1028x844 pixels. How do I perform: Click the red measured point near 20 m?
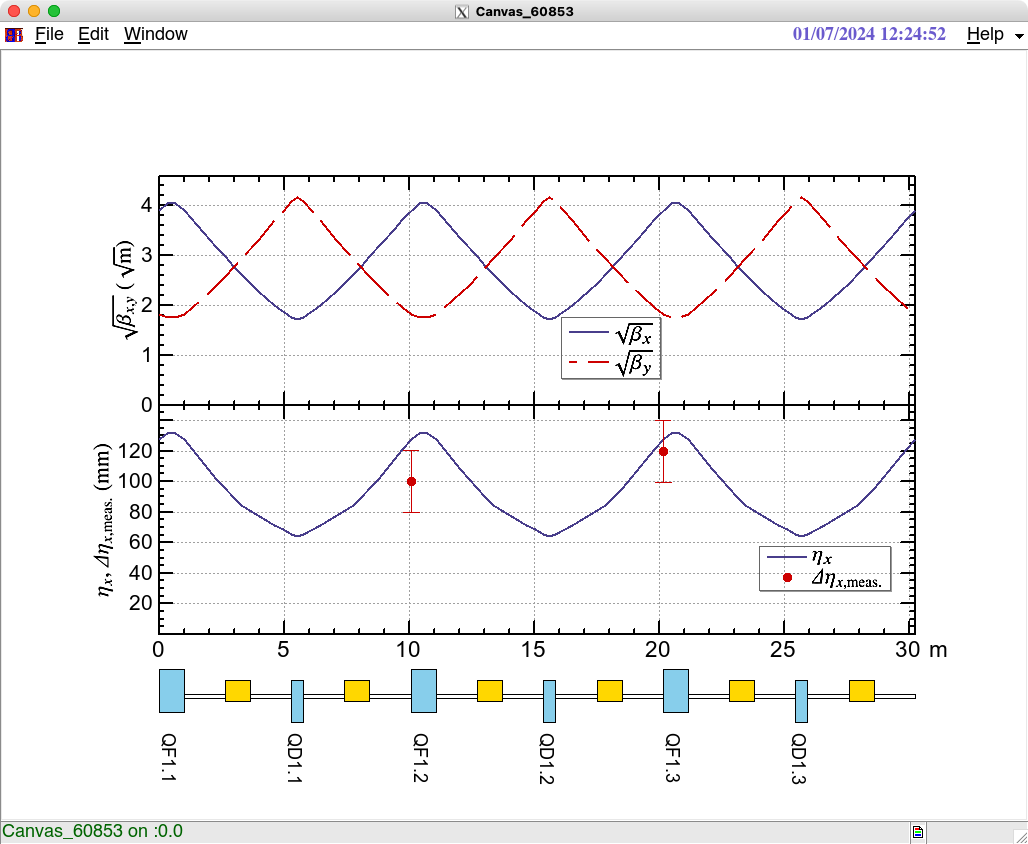pyautogui.click(x=663, y=451)
